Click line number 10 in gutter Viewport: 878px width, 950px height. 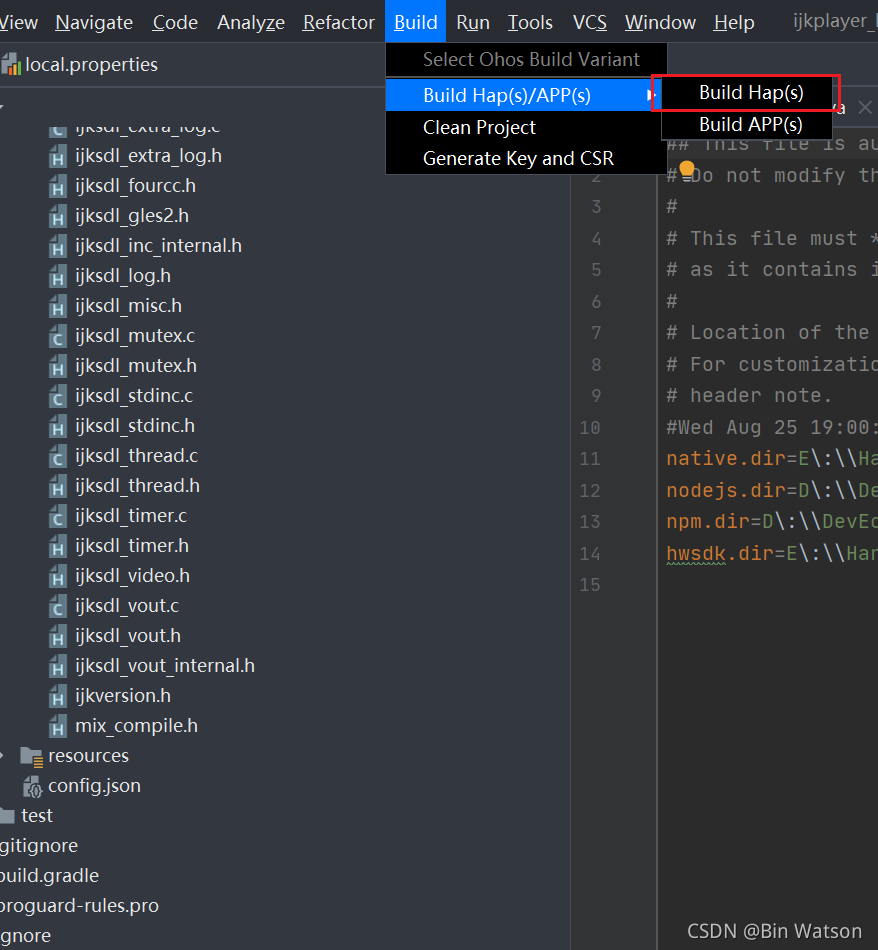[590, 427]
